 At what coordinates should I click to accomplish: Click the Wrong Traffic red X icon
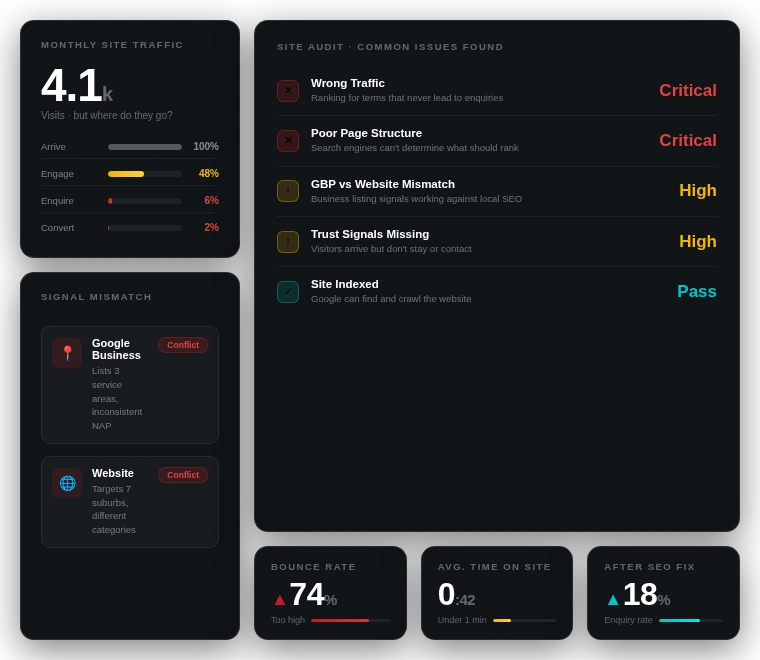[x=288, y=91]
